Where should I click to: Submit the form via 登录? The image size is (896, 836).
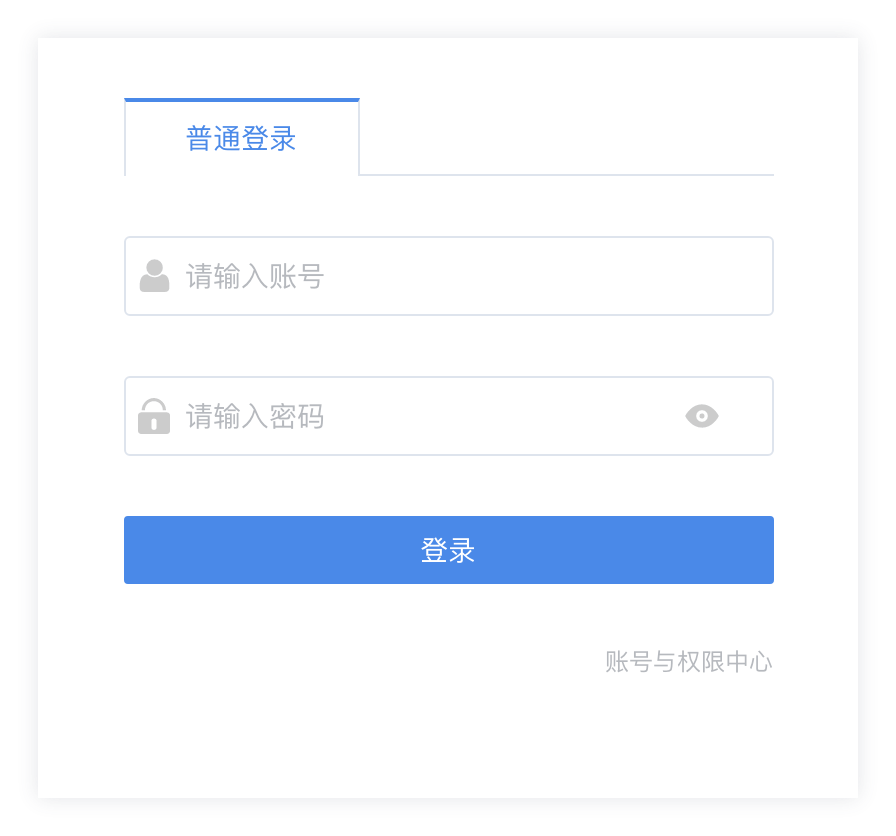(x=448, y=550)
